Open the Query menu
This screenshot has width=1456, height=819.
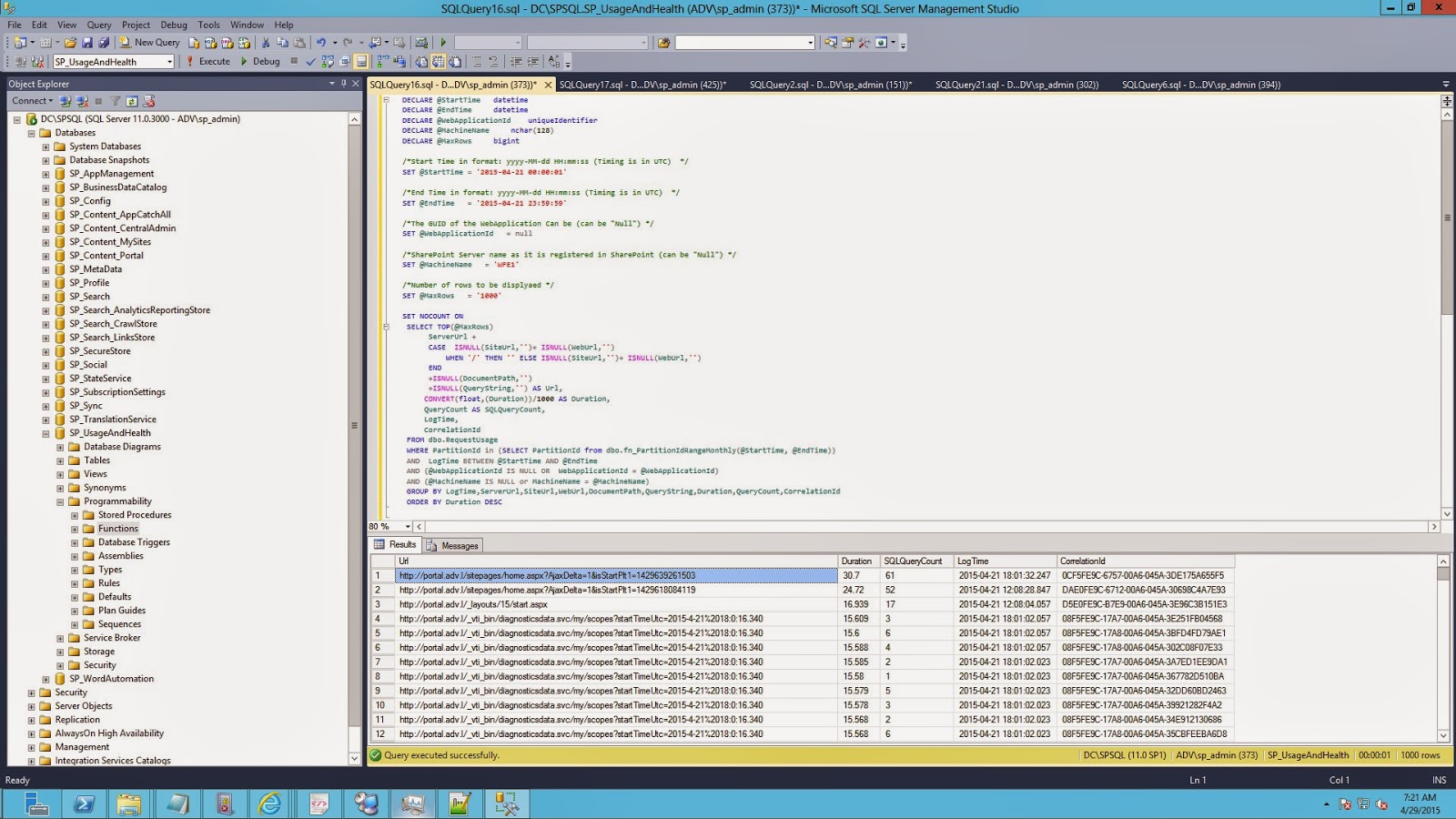(x=98, y=25)
